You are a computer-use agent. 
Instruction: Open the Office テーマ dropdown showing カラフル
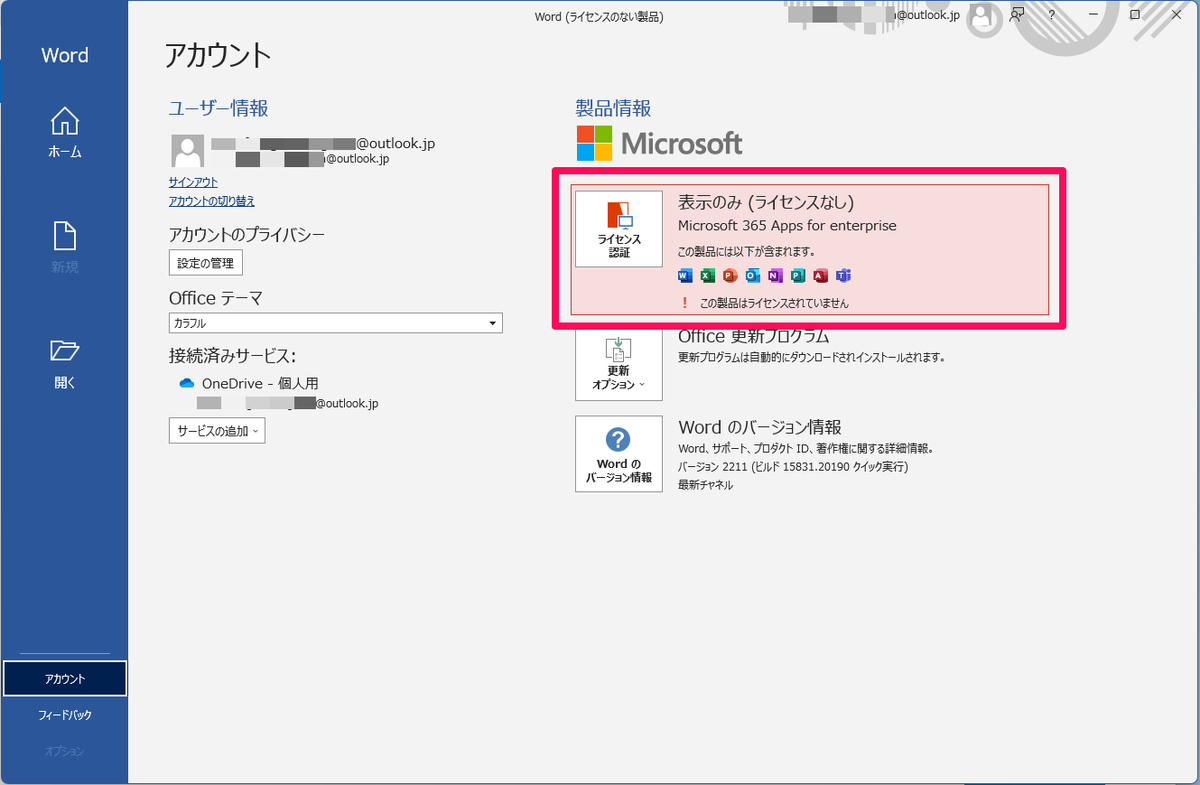point(336,323)
